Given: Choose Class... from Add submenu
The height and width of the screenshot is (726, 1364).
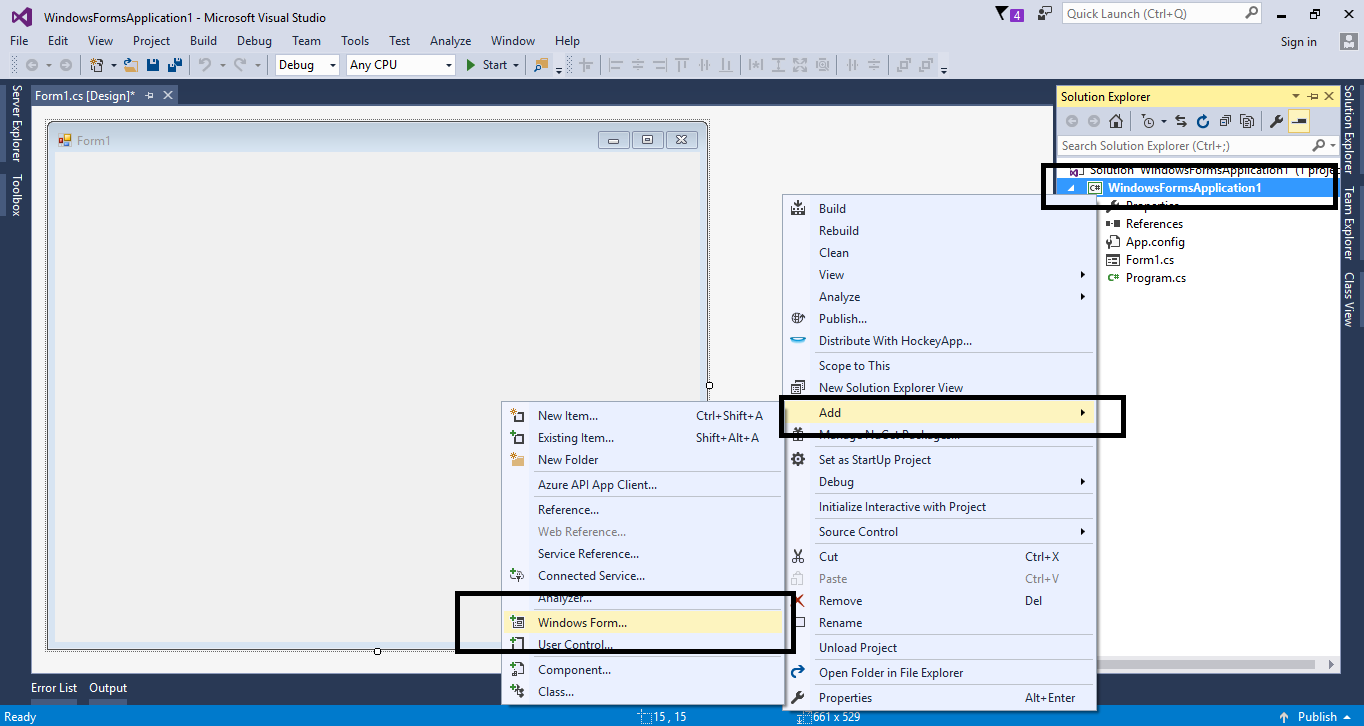Looking at the screenshot, I should 644,692.
